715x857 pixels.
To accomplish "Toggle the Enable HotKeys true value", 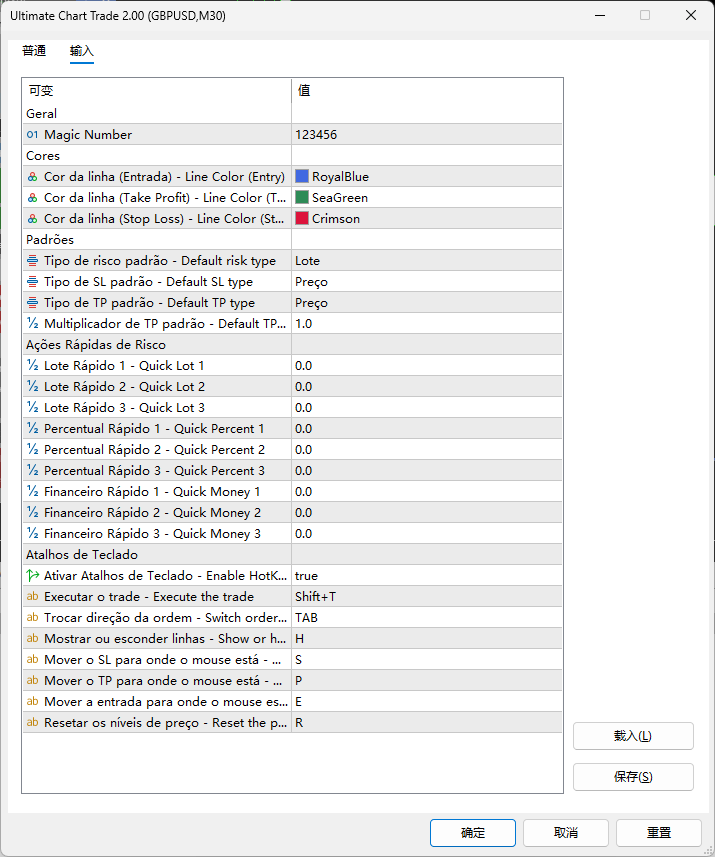I will click(426, 576).
